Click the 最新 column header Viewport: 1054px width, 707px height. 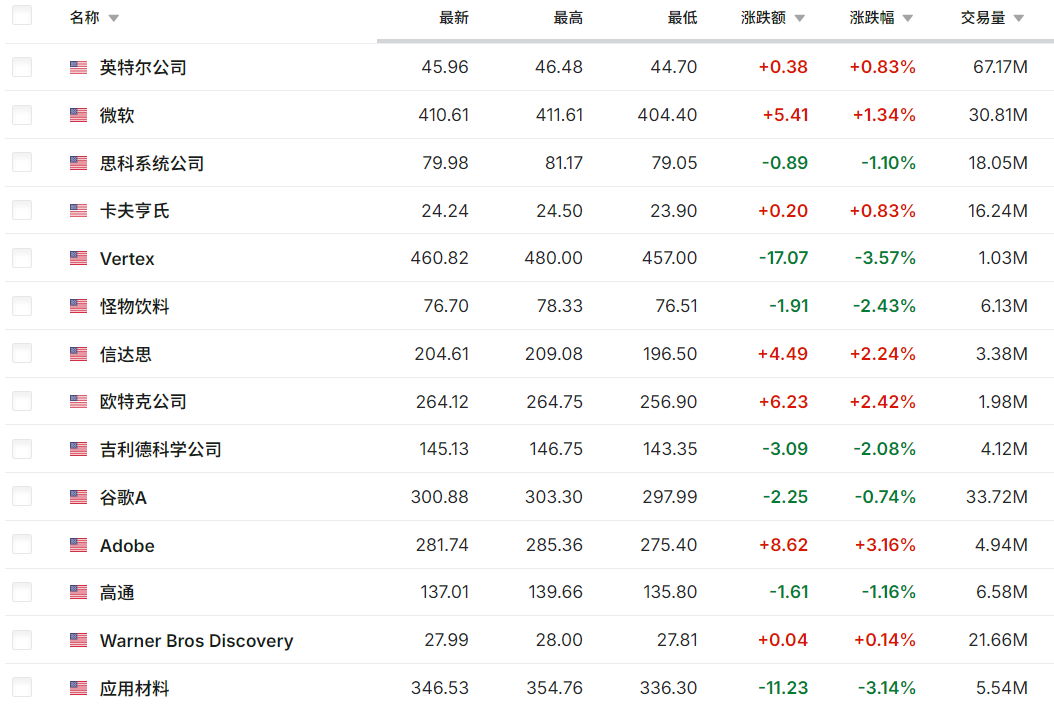coord(453,18)
